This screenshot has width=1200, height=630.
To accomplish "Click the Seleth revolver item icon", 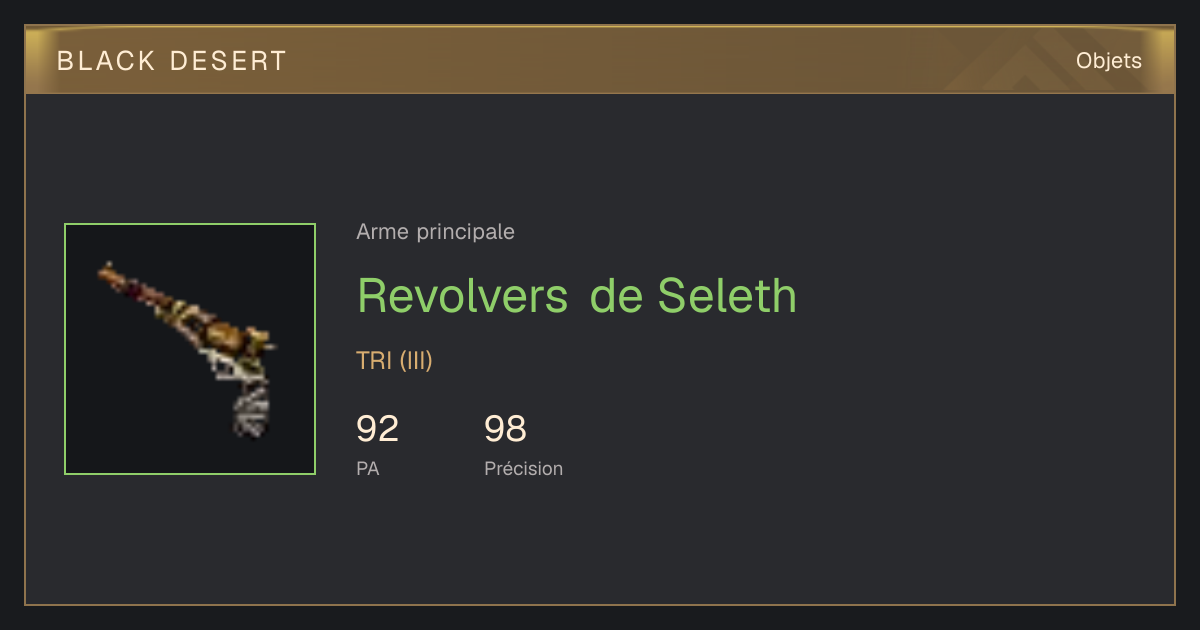I will 190,349.
